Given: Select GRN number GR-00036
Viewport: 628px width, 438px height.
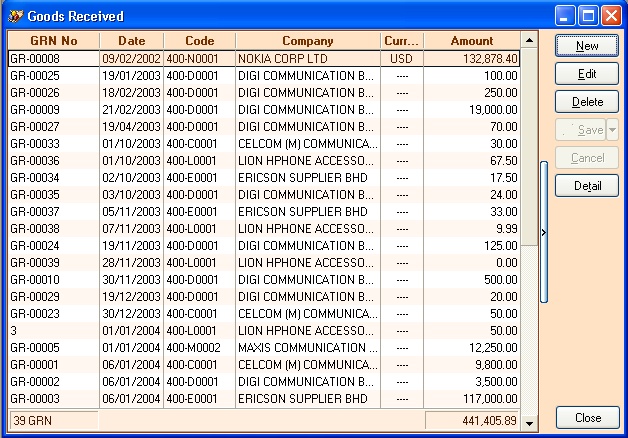Looking at the screenshot, I should (x=35, y=161).
